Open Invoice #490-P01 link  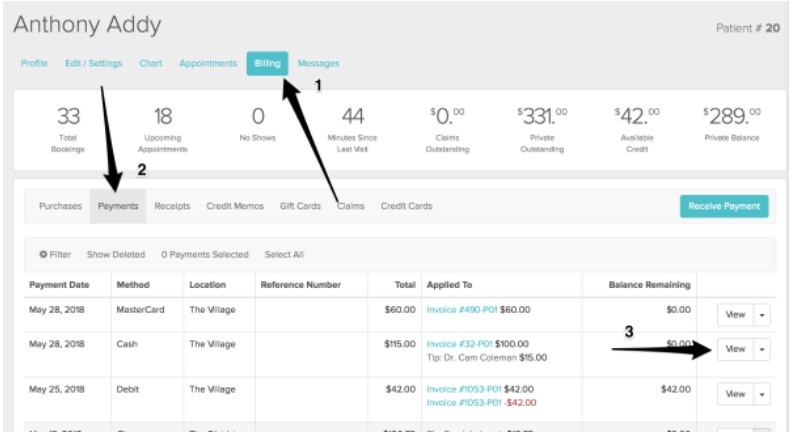tap(461, 310)
